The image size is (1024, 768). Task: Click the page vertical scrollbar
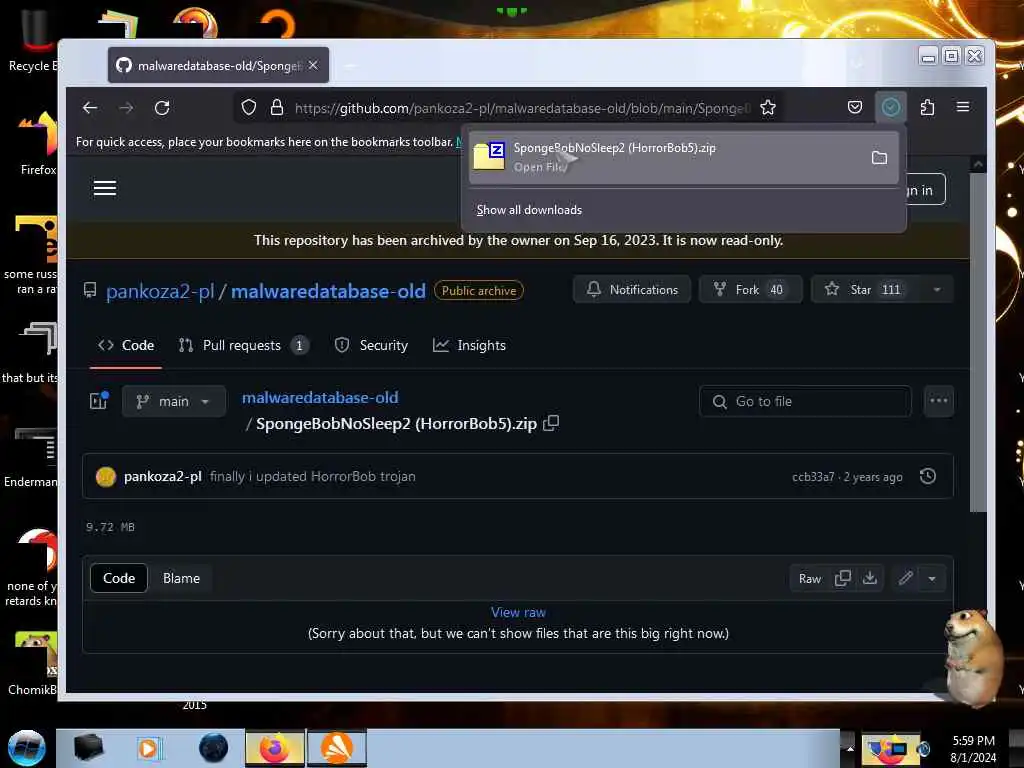coord(978,340)
